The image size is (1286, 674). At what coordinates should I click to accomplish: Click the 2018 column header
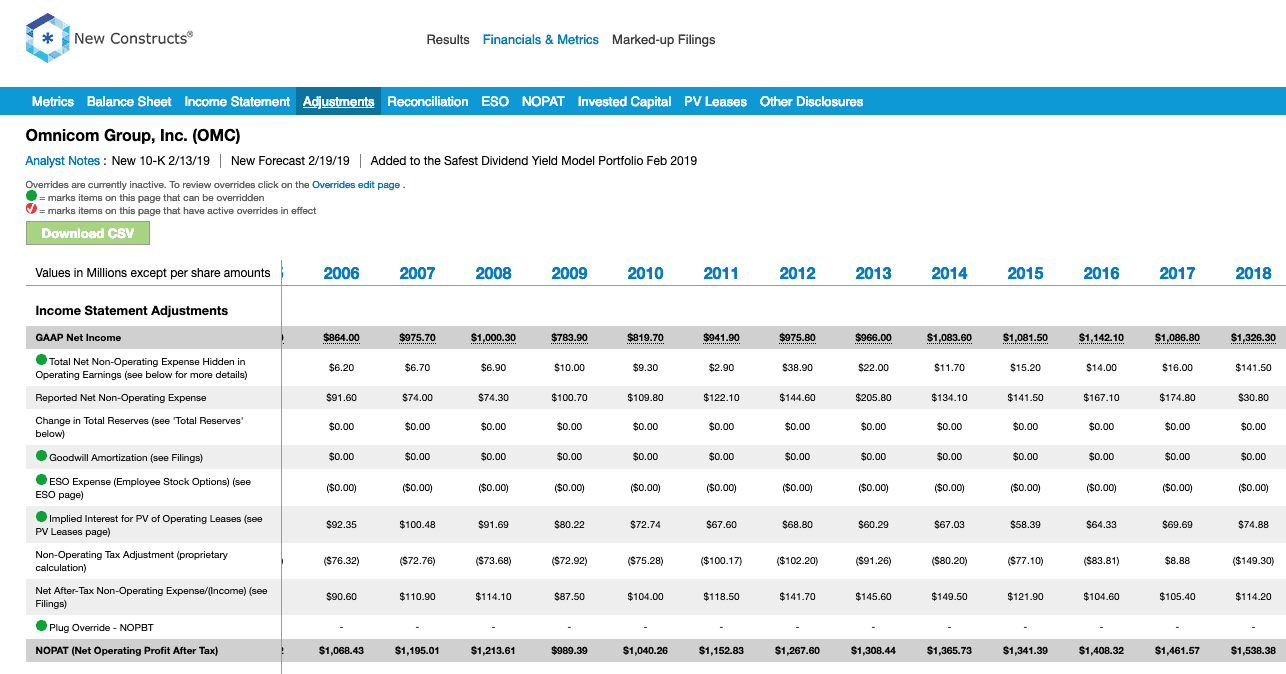1254,273
